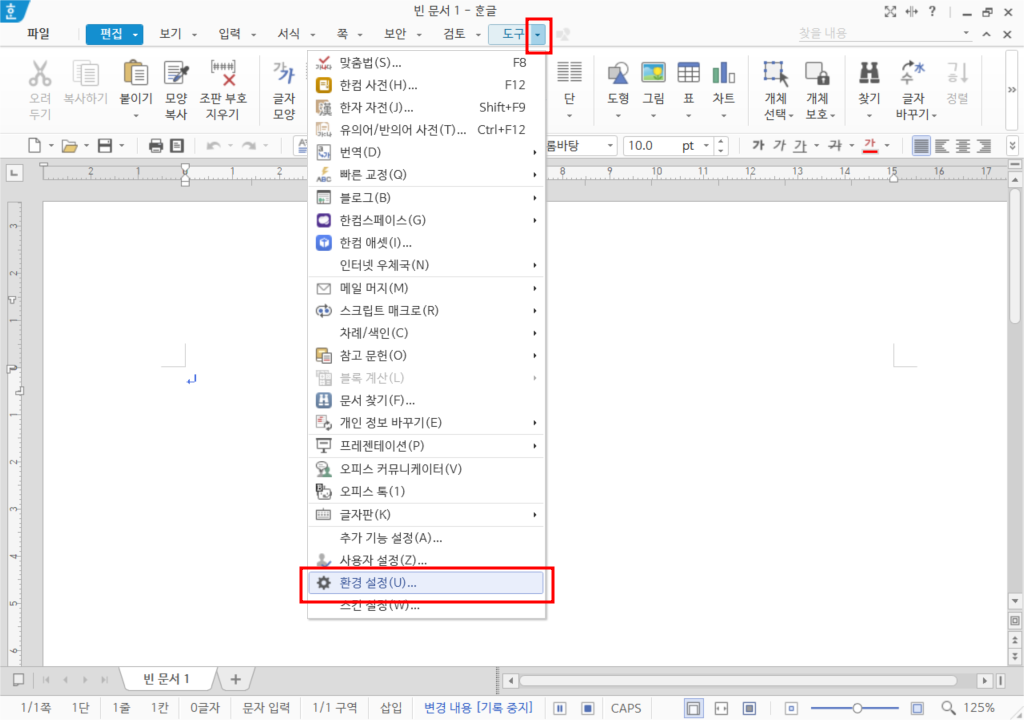Click Change Characters (글자 바꾸기) icon
Image resolution: width=1024 pixels, height=720 pixels.
tap(912, 73)
